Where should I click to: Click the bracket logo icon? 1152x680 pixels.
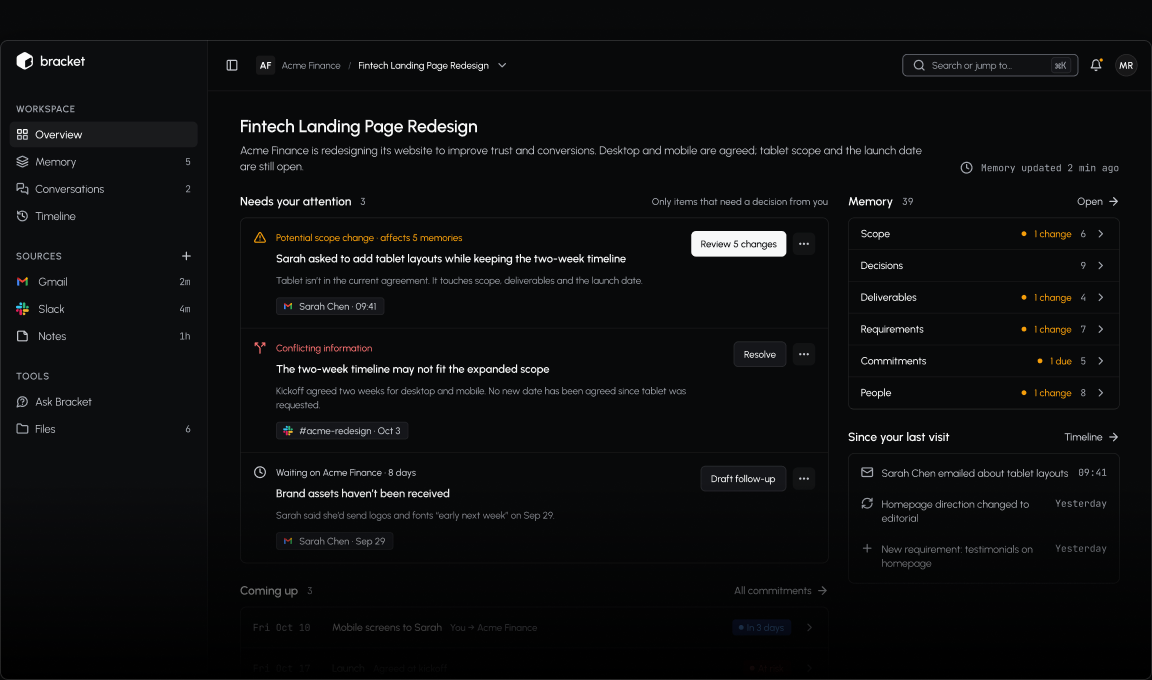coord(24,61)
